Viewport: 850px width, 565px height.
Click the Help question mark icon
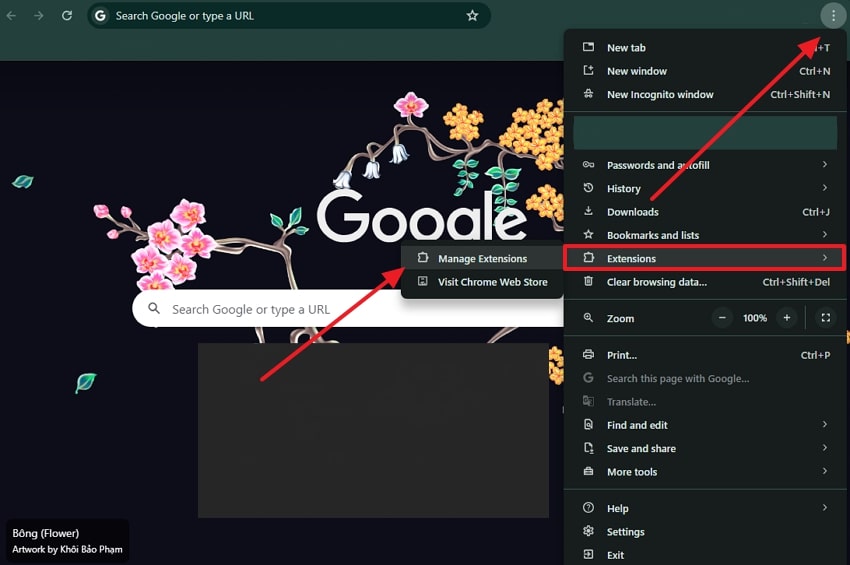tap(588, 508)
